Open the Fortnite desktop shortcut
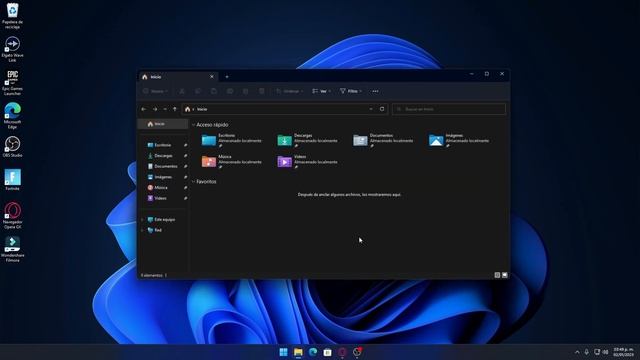The width and height of the screenshot is (640, 360). tap(12, 180)
